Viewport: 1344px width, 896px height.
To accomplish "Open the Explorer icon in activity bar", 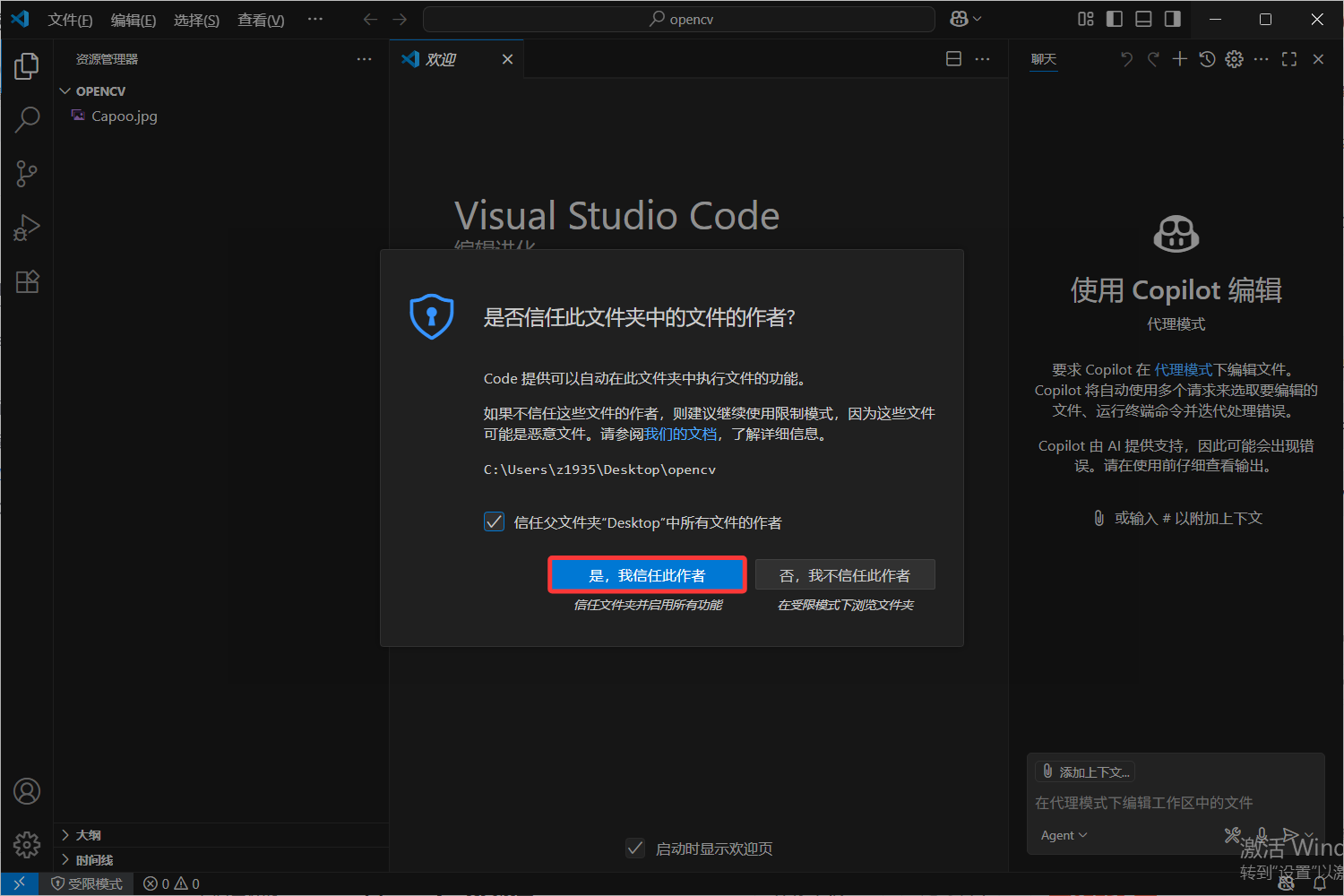I will click(x=27, y=65).
